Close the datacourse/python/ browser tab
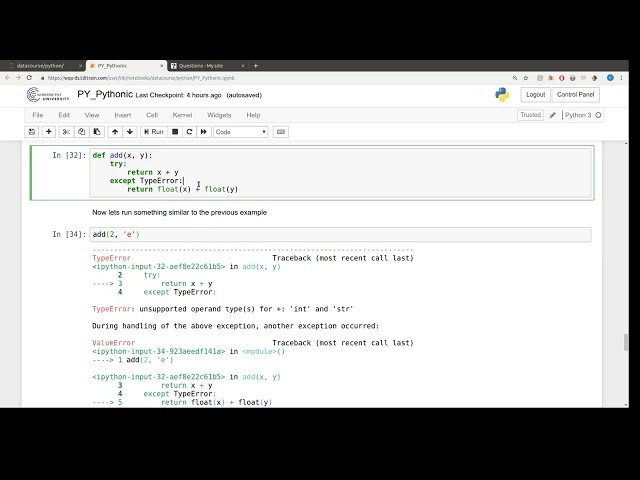This screenshot has width=640, height=480. pos(80,66)
